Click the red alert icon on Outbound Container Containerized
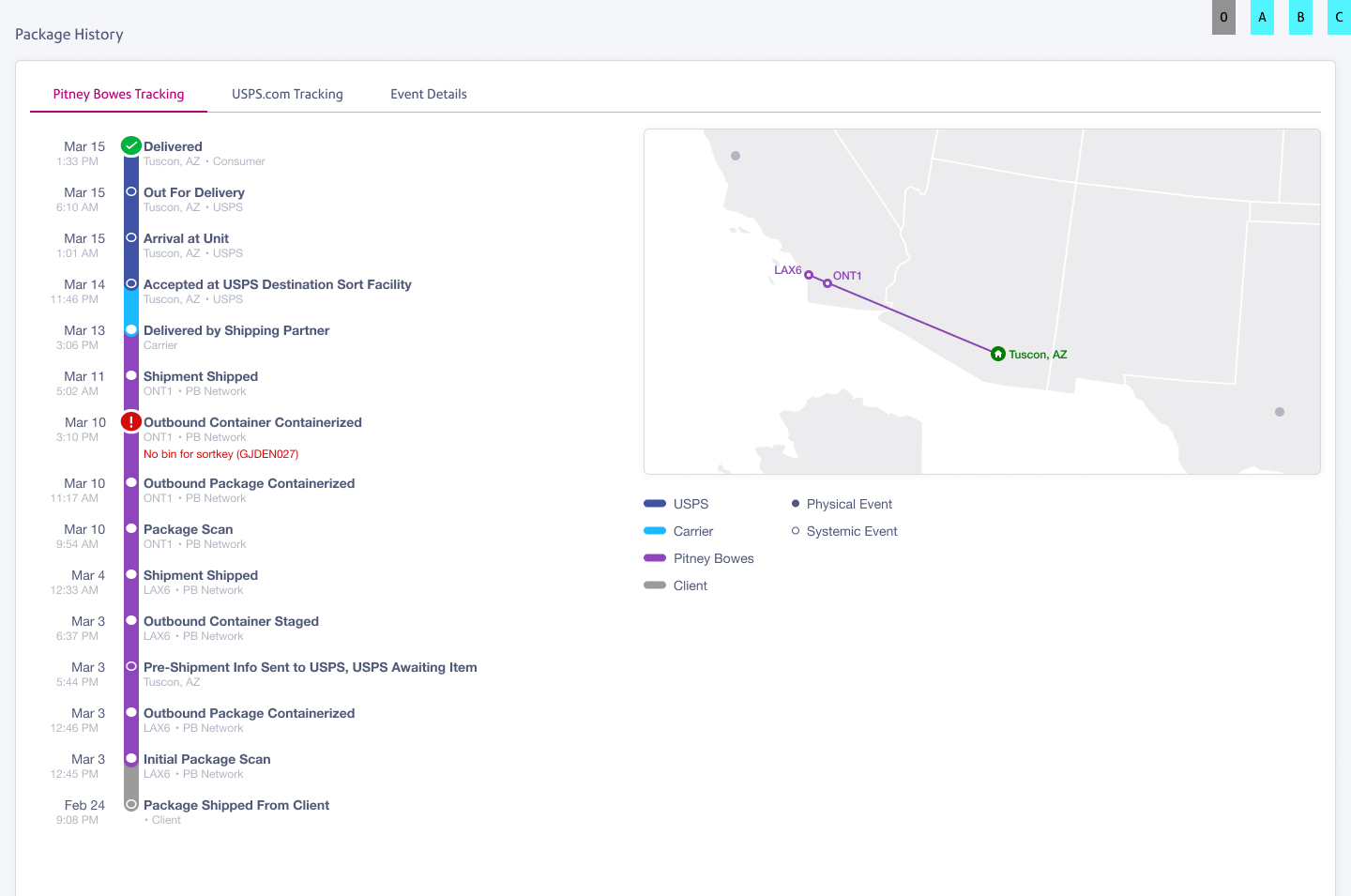1351x896 pixels. (x=131, y=422)
